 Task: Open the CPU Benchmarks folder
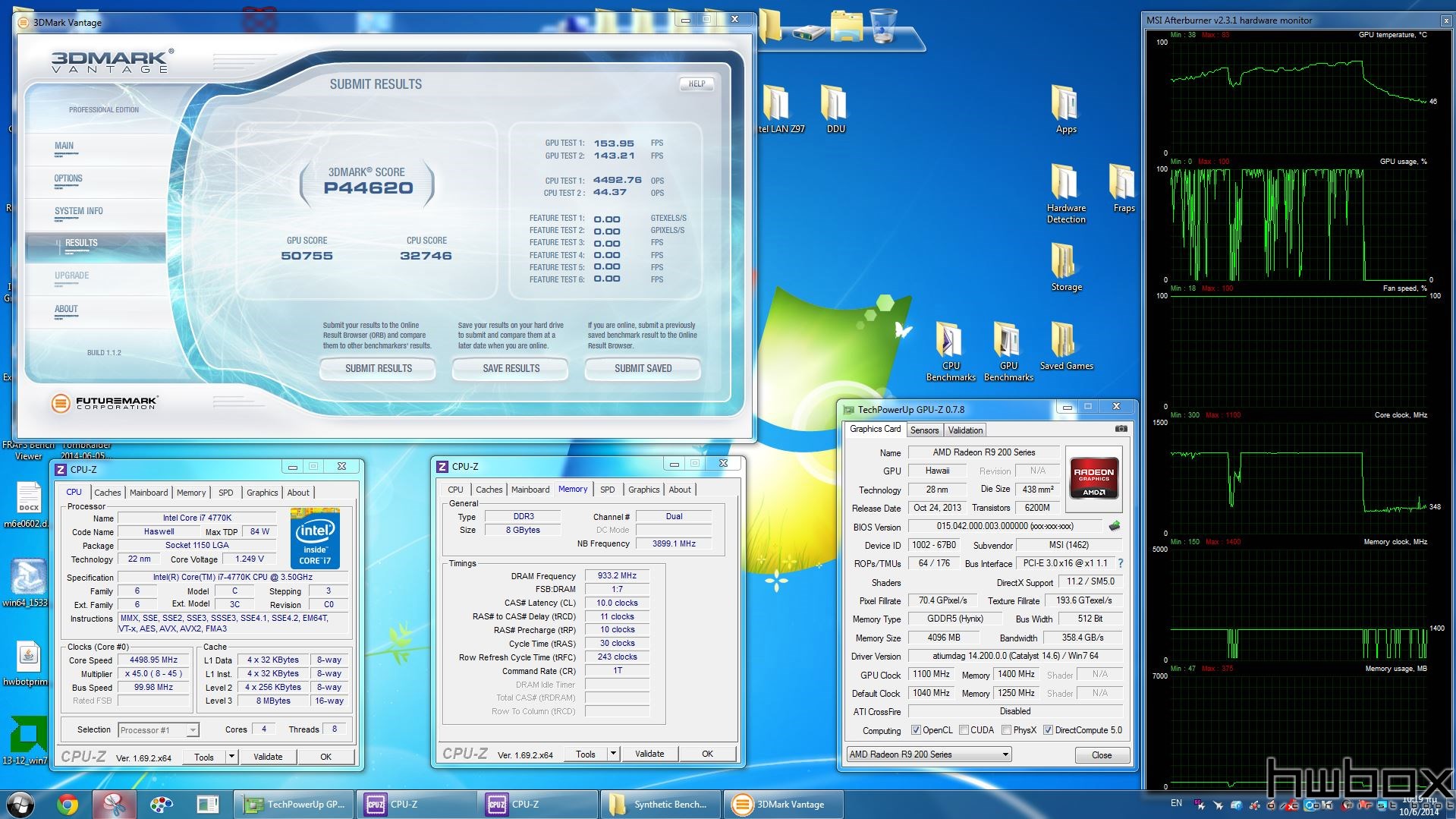click(951, 351)
